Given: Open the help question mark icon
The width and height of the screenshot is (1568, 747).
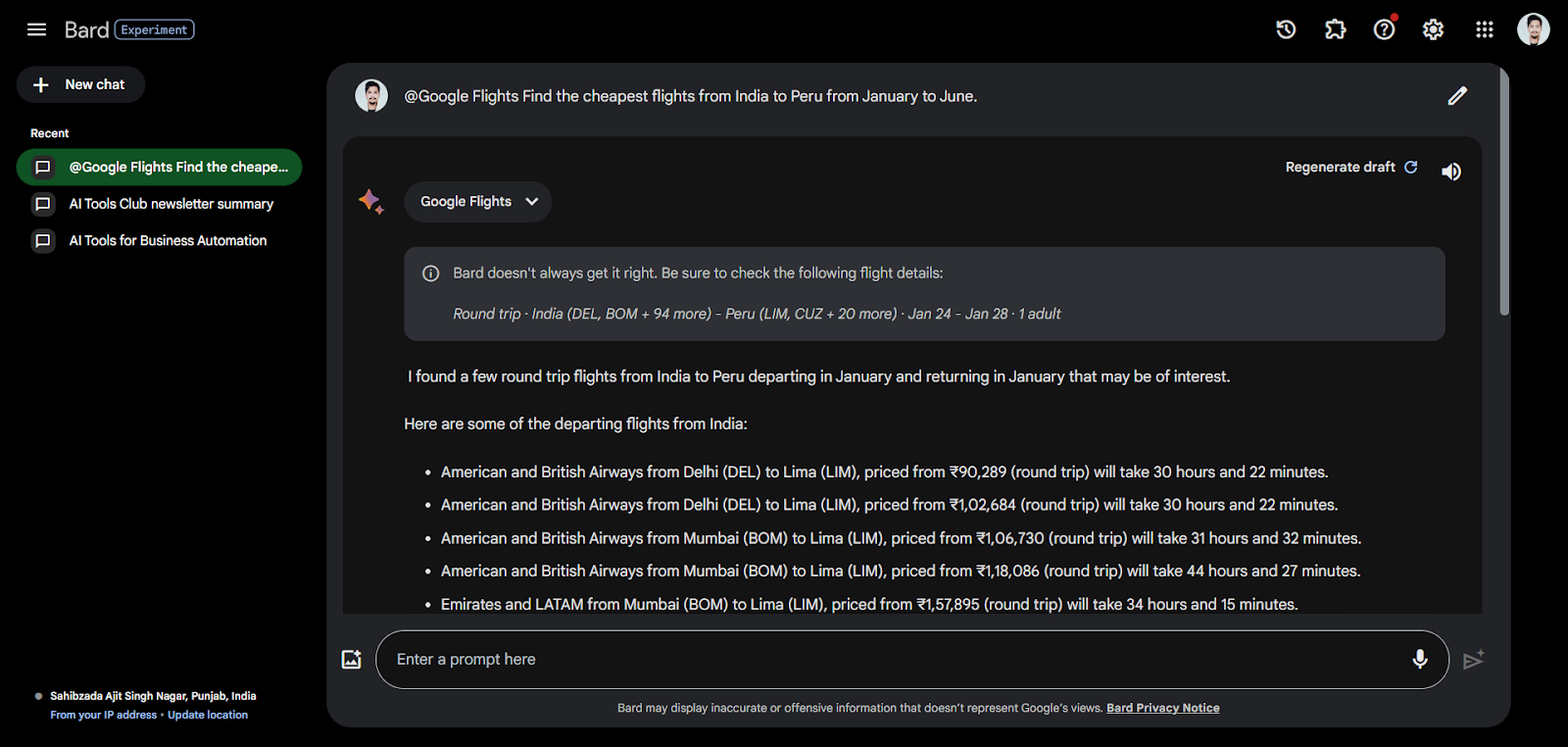Looking at the screenshot, I should (x=1384, y=29).
